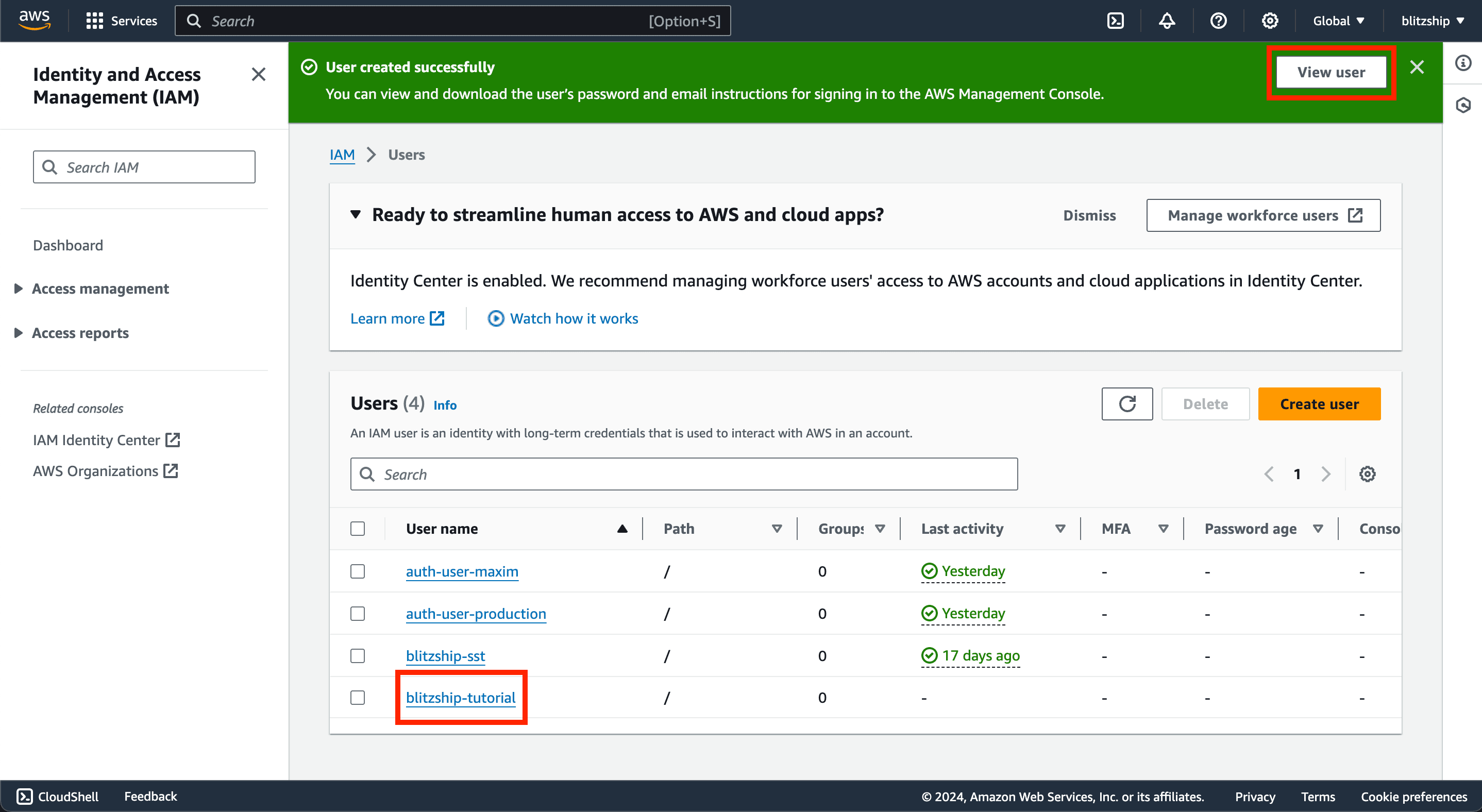
Task: Open CloudShell from the top bar icon
Action: [1115, 21]
